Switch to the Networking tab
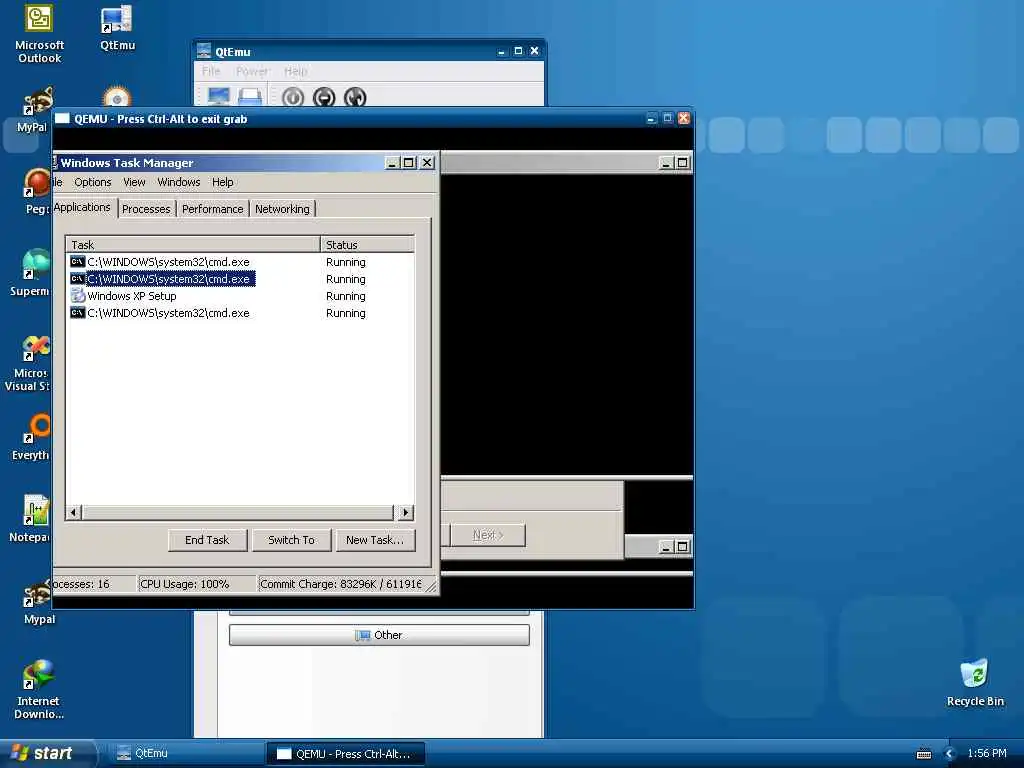This screenshot has height=768, width=1024. pyautogui.click(x=282, y=209)
